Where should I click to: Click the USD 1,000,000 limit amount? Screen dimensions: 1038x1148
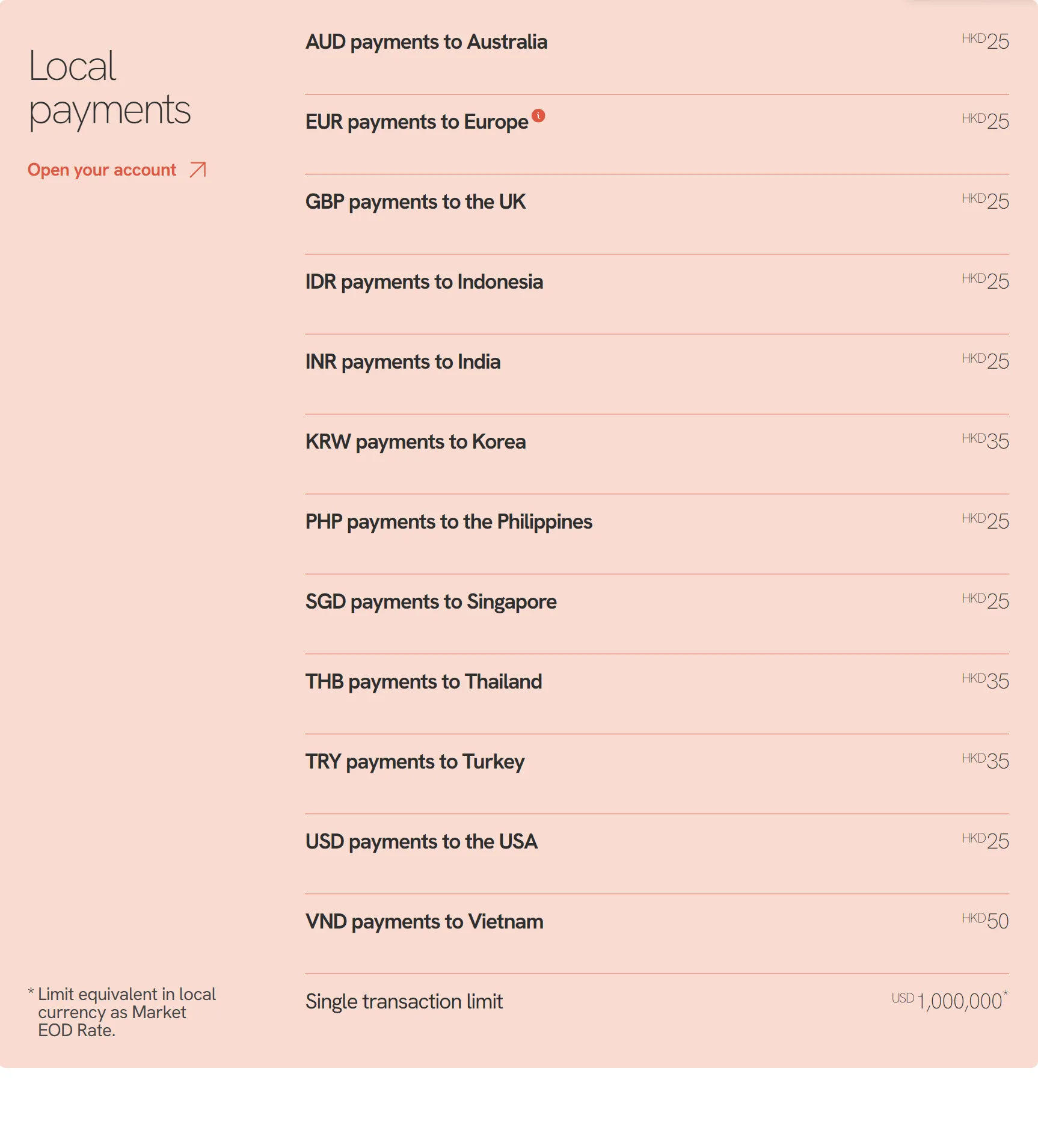point(950,1001)
